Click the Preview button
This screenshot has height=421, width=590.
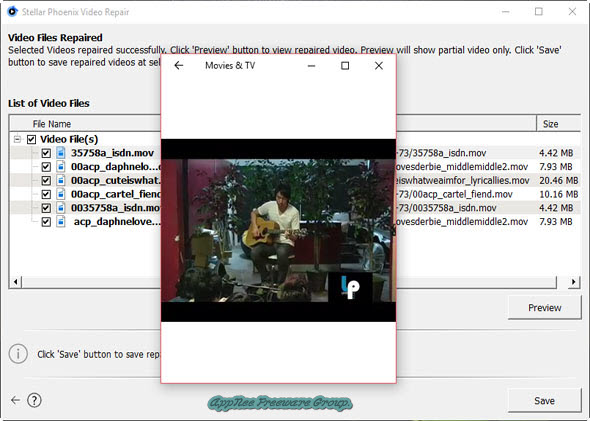pos(544,308)
